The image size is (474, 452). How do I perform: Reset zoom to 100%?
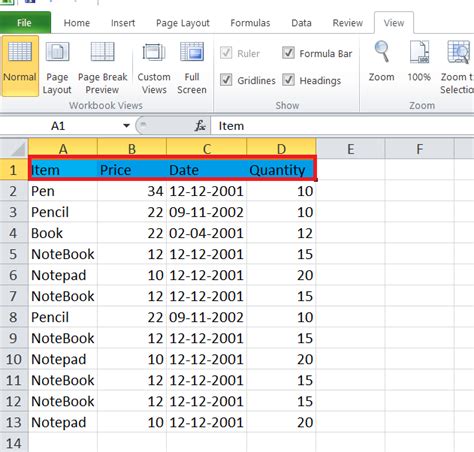tap(419, 62)
